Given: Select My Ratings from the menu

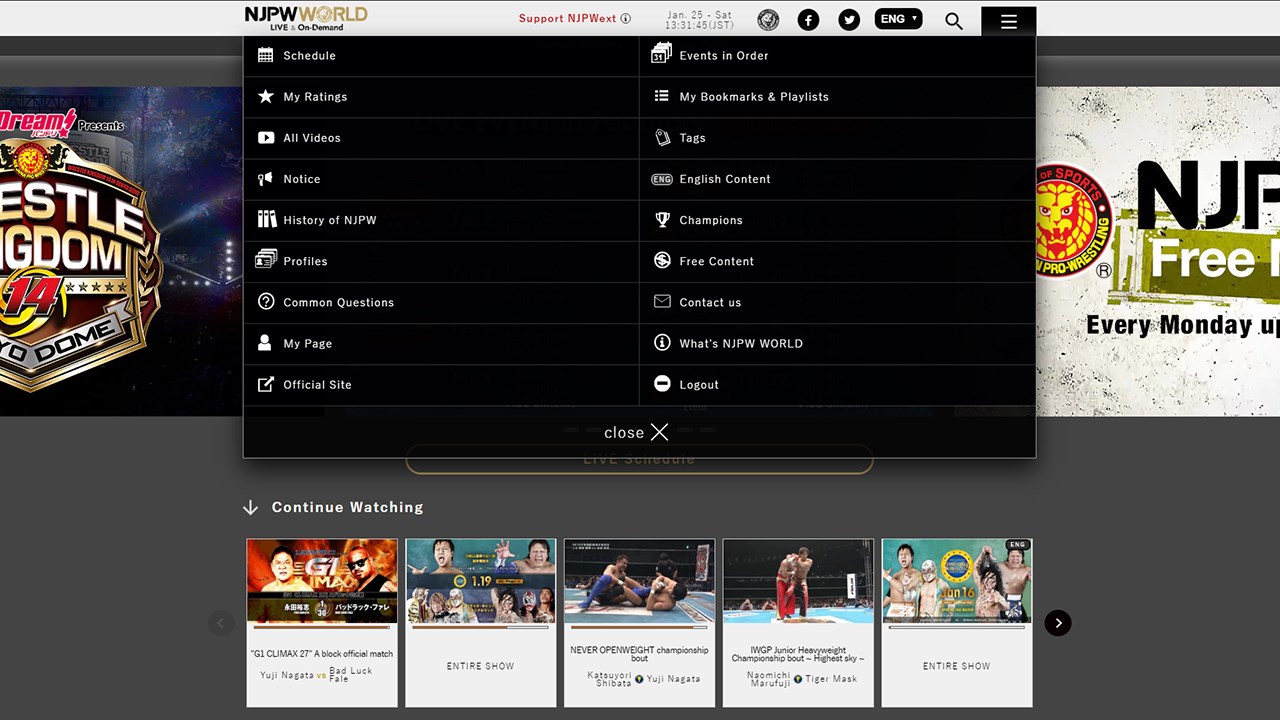Looking at the screenshot, I should click(441, 97).
